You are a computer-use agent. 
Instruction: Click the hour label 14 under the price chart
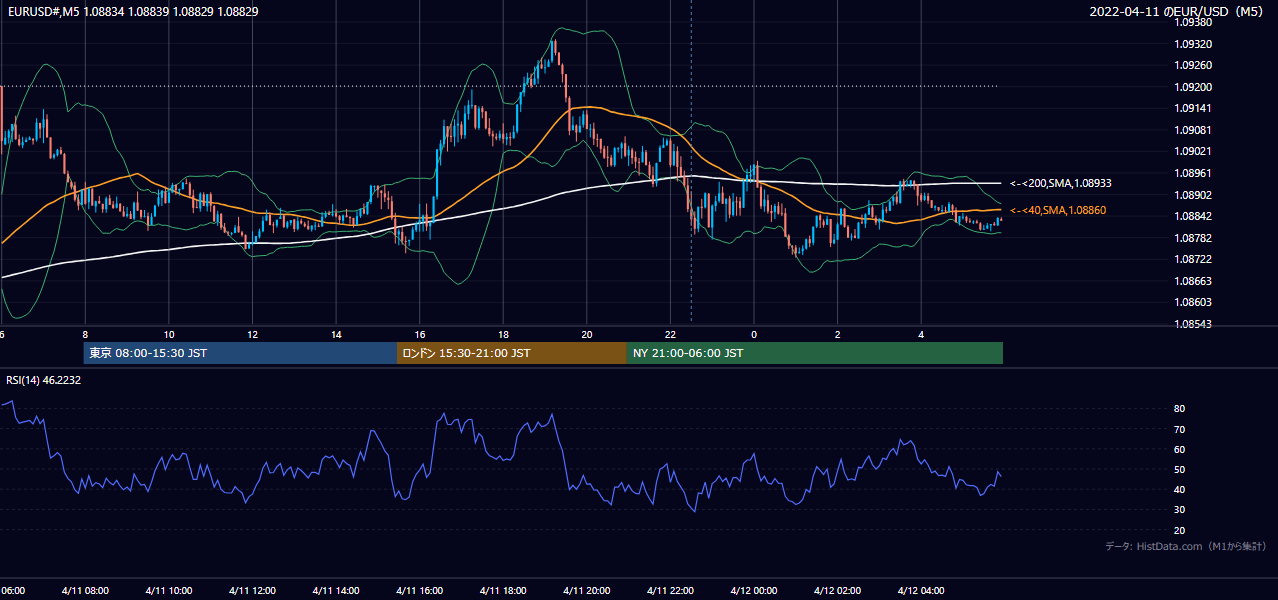[336, 335]
